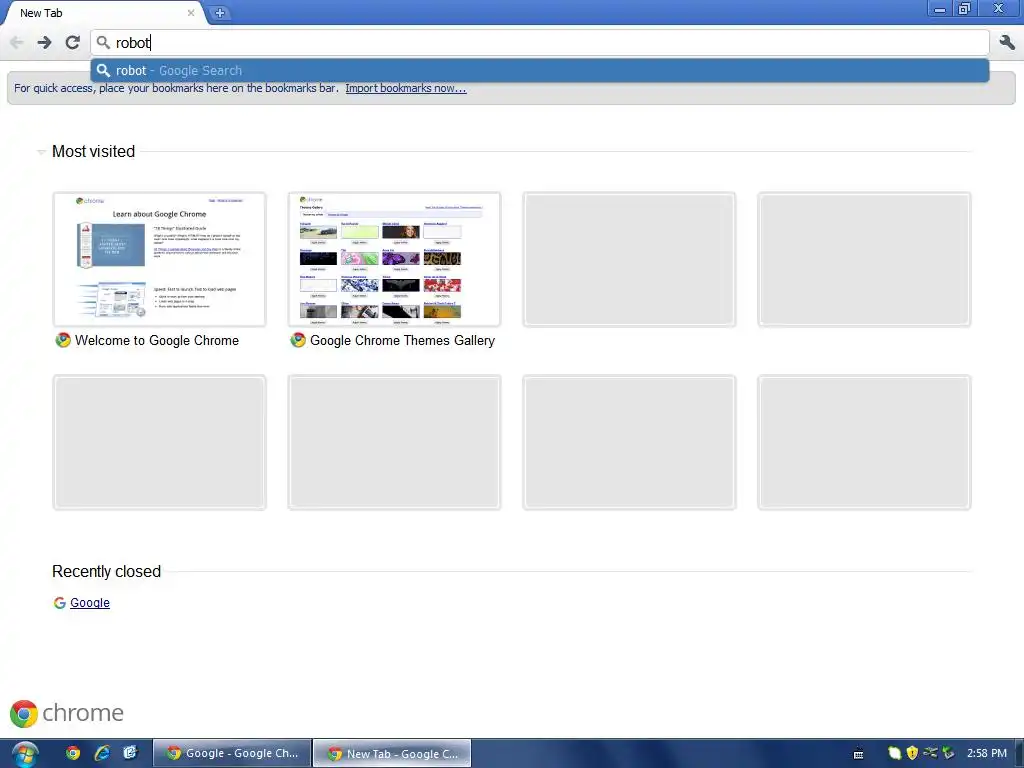Minimize the Chrome window
This screenshot has width=1024, height=768.
coord(939,9)
